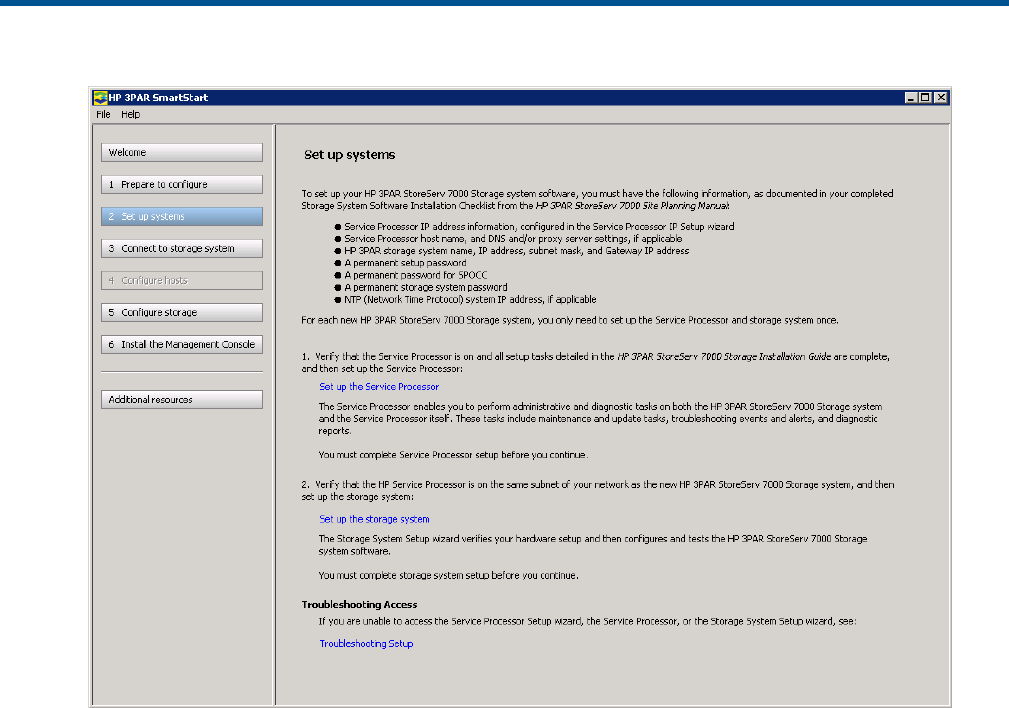The image size is (1009, 708).
Task: Click the HP 3PAR SmartStart title bar icon
Action: pos(100,98)
